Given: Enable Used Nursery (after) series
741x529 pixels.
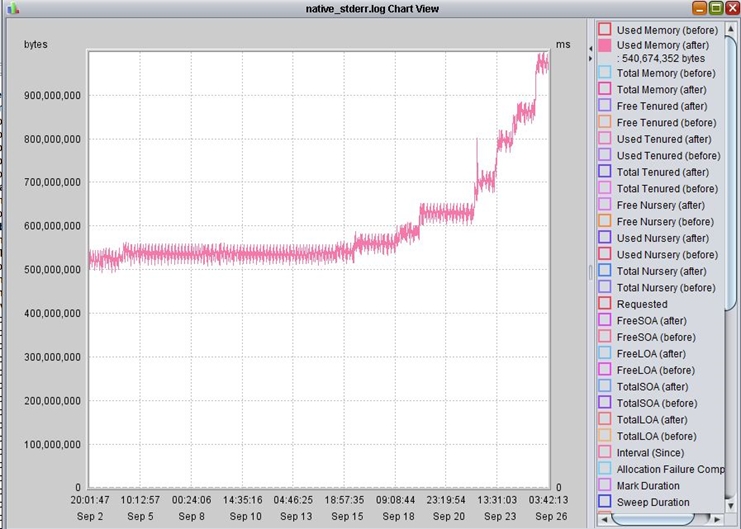Looking at the screenshot, I should click(604, 238).
